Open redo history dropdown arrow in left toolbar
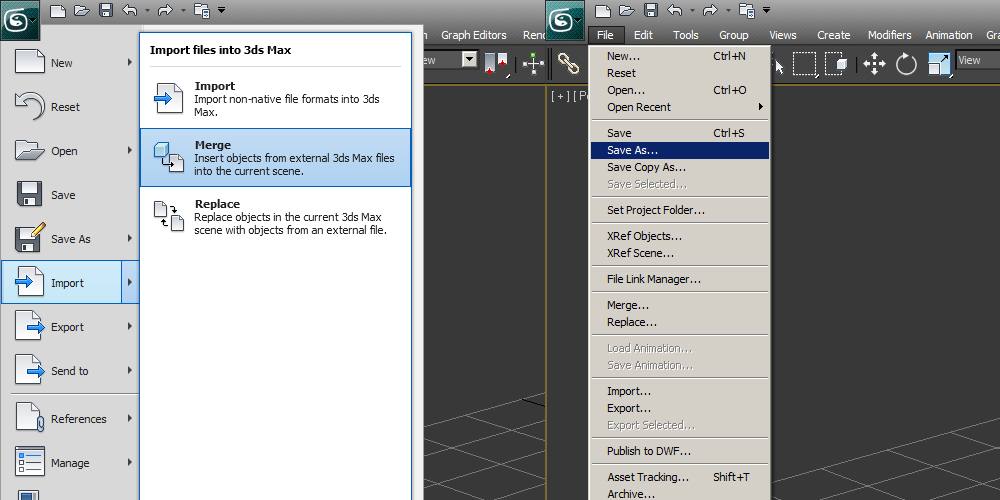1000x500 pixels. tap(183, 10)
